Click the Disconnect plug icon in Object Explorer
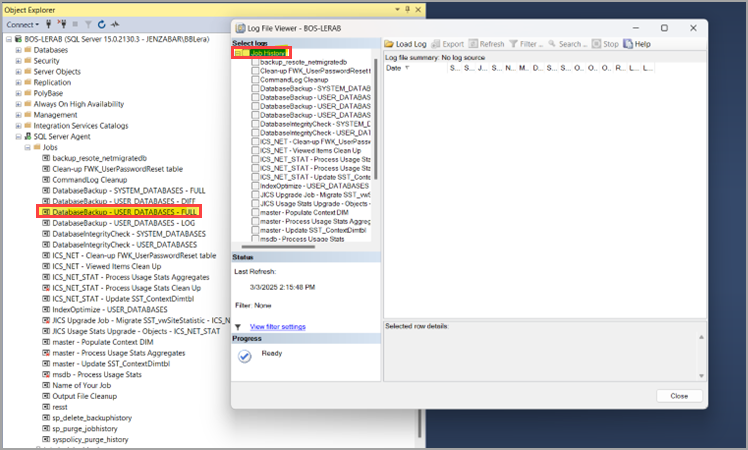 pyautogui.click(x=62, y=24)
